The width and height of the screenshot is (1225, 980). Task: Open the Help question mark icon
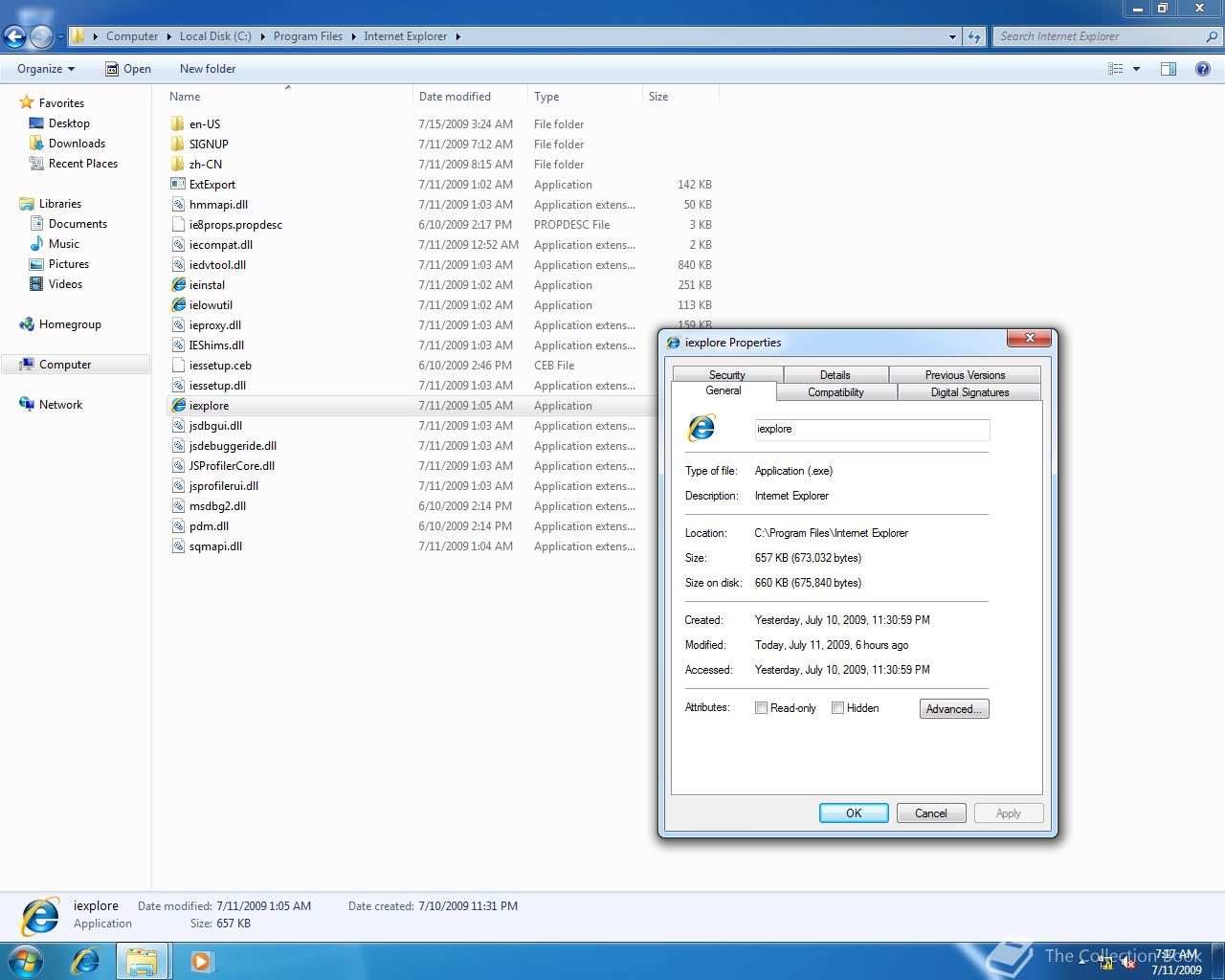tap(1203, 69)
